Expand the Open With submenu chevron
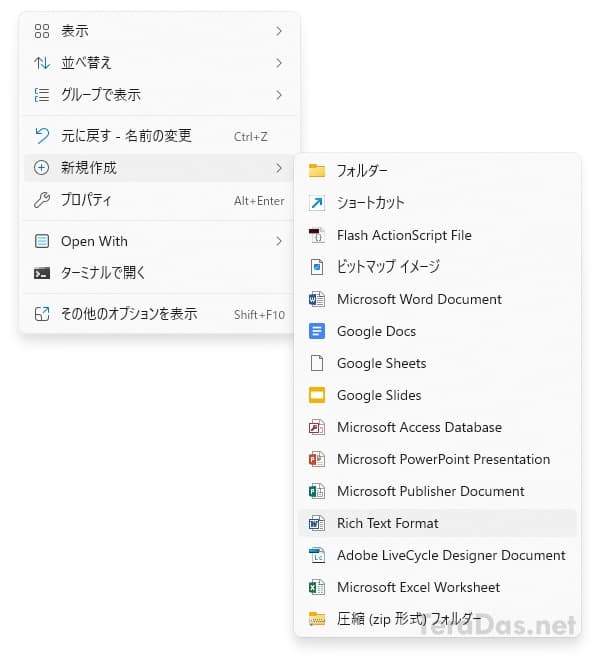The width and height of the screenshot is (600, 659). click(x=279, y=241)
